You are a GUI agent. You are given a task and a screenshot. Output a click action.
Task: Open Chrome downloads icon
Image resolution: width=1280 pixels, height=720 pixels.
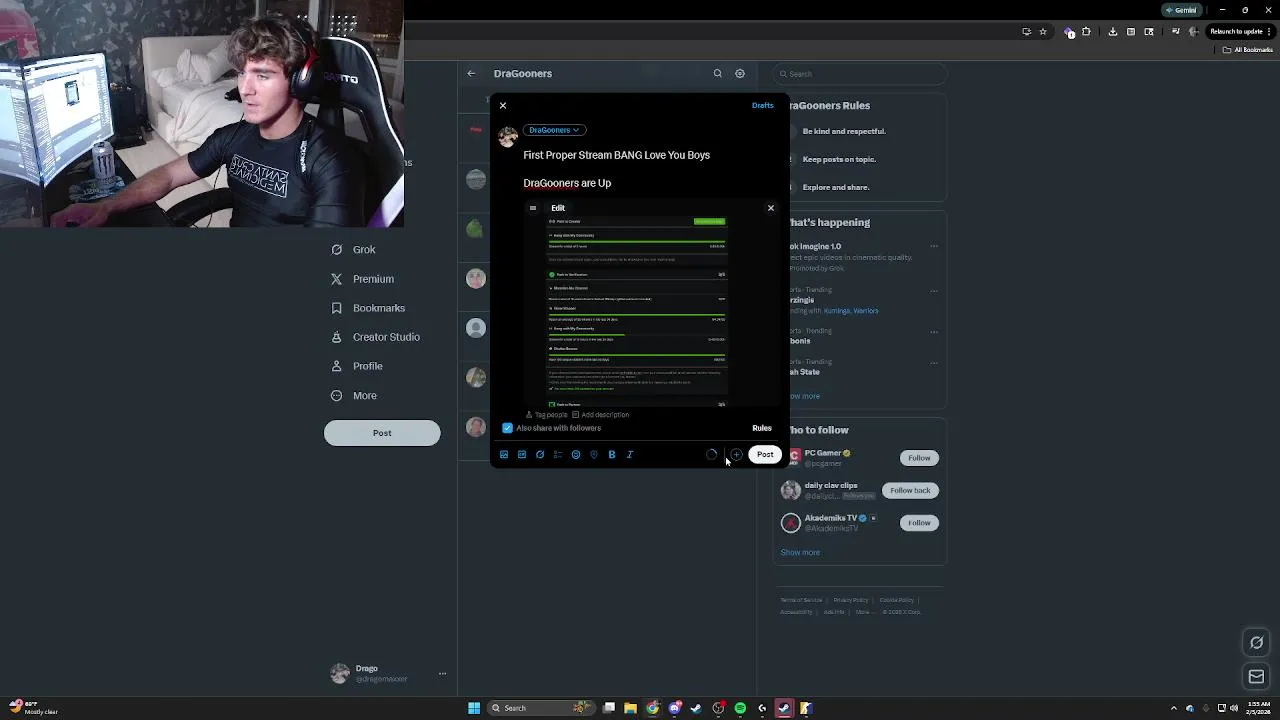[1113, 32]
